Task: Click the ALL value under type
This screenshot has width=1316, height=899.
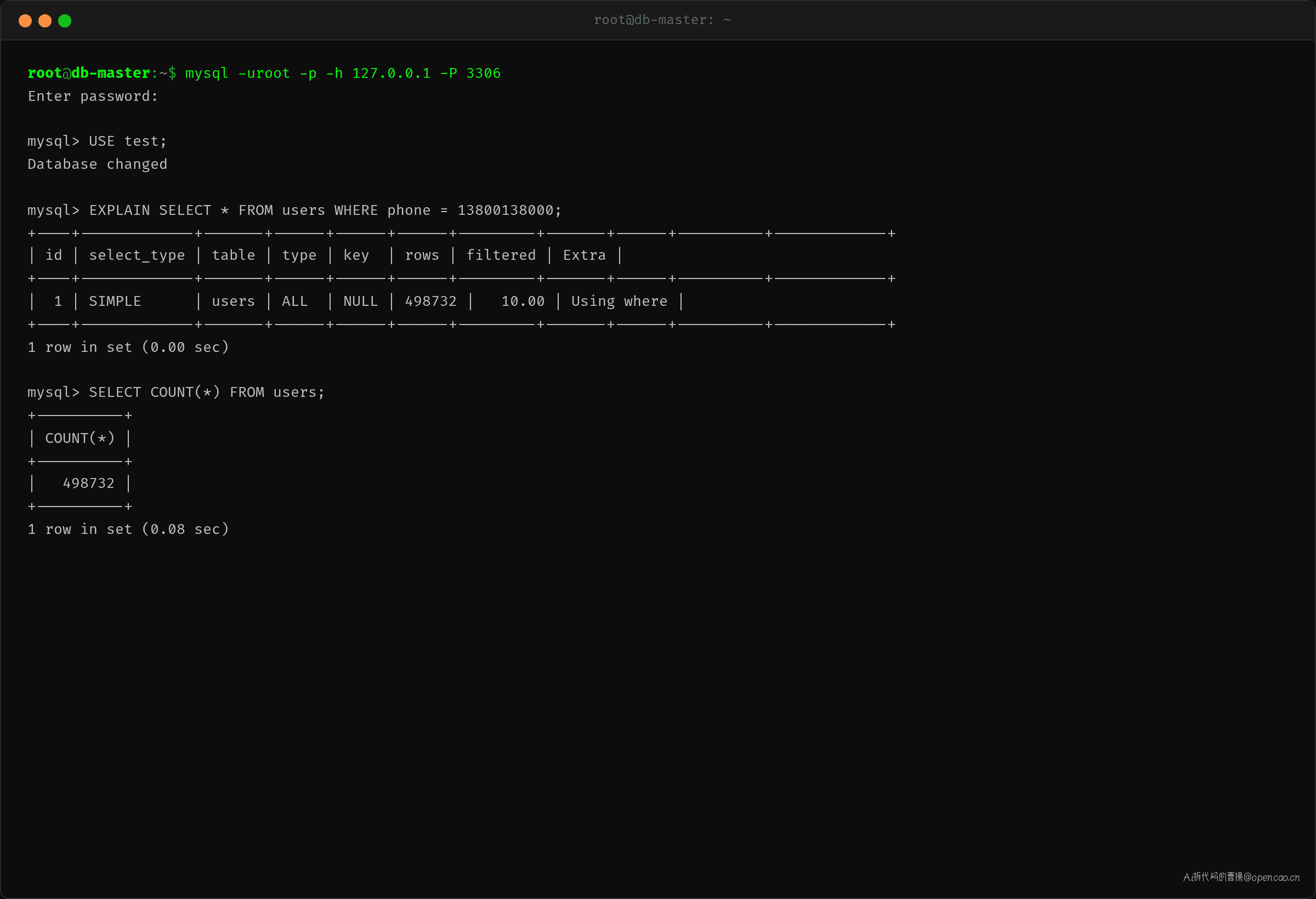Action: coord(294,301)
